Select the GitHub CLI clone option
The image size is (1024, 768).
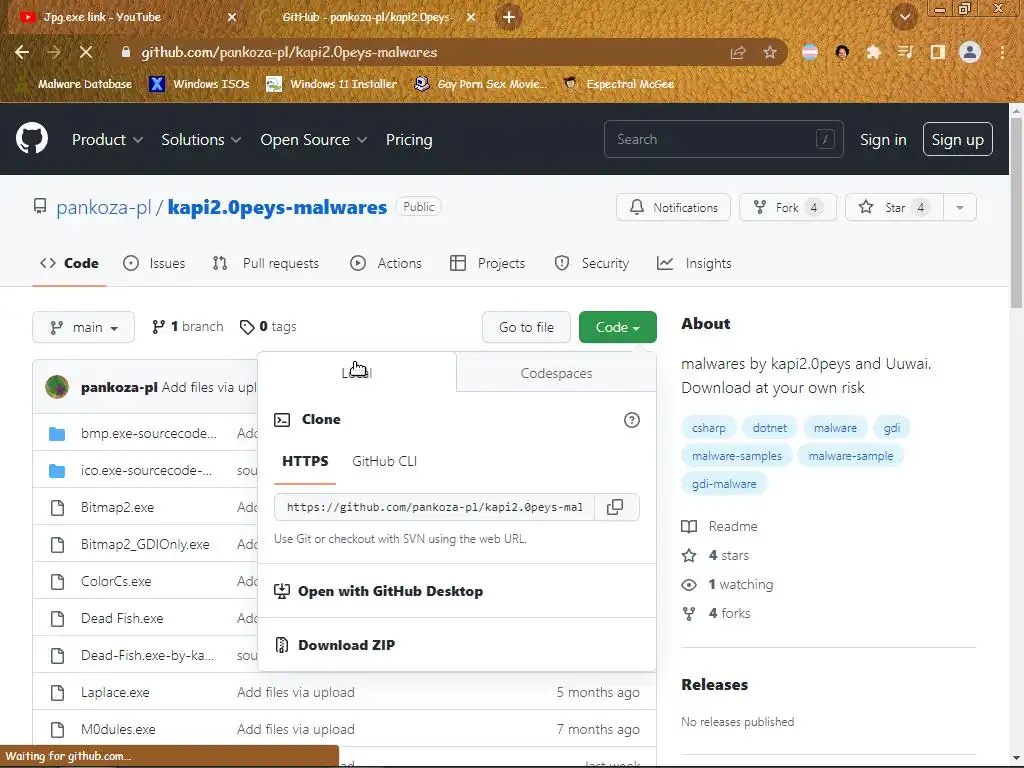click(385, 461)
